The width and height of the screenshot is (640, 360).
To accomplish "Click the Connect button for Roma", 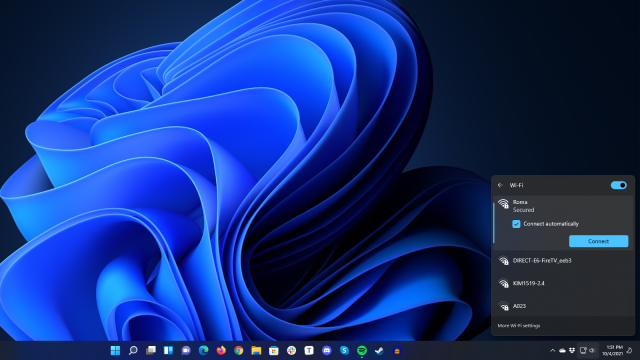I will point(598,241).
